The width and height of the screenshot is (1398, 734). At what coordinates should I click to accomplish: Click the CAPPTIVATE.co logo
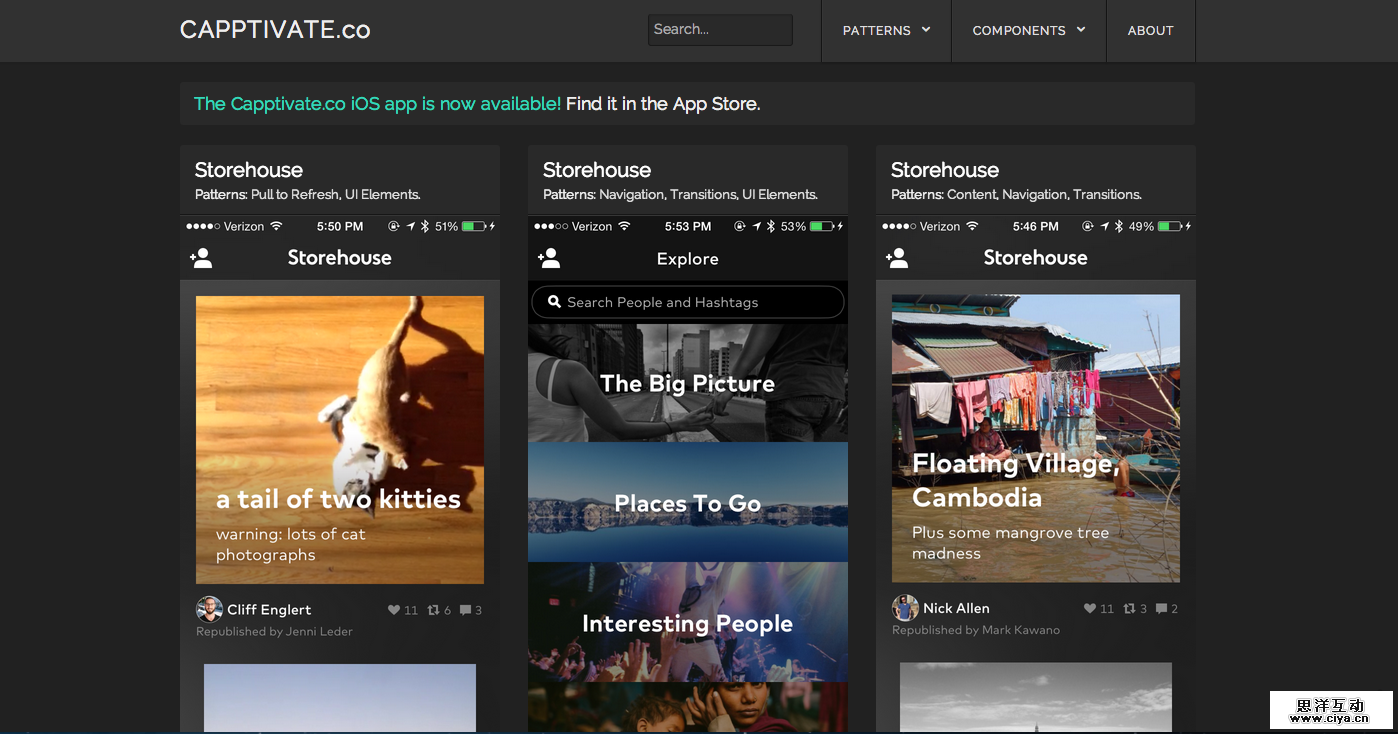tap(275, 30)
